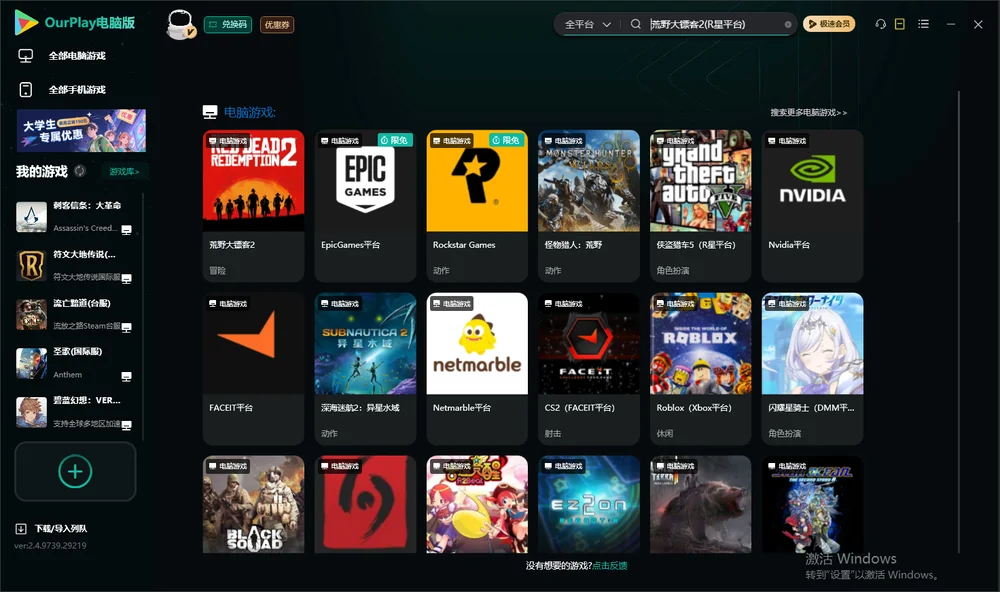Open the user avatar profile
1000x592 pixels.
(x=180, y=24)
